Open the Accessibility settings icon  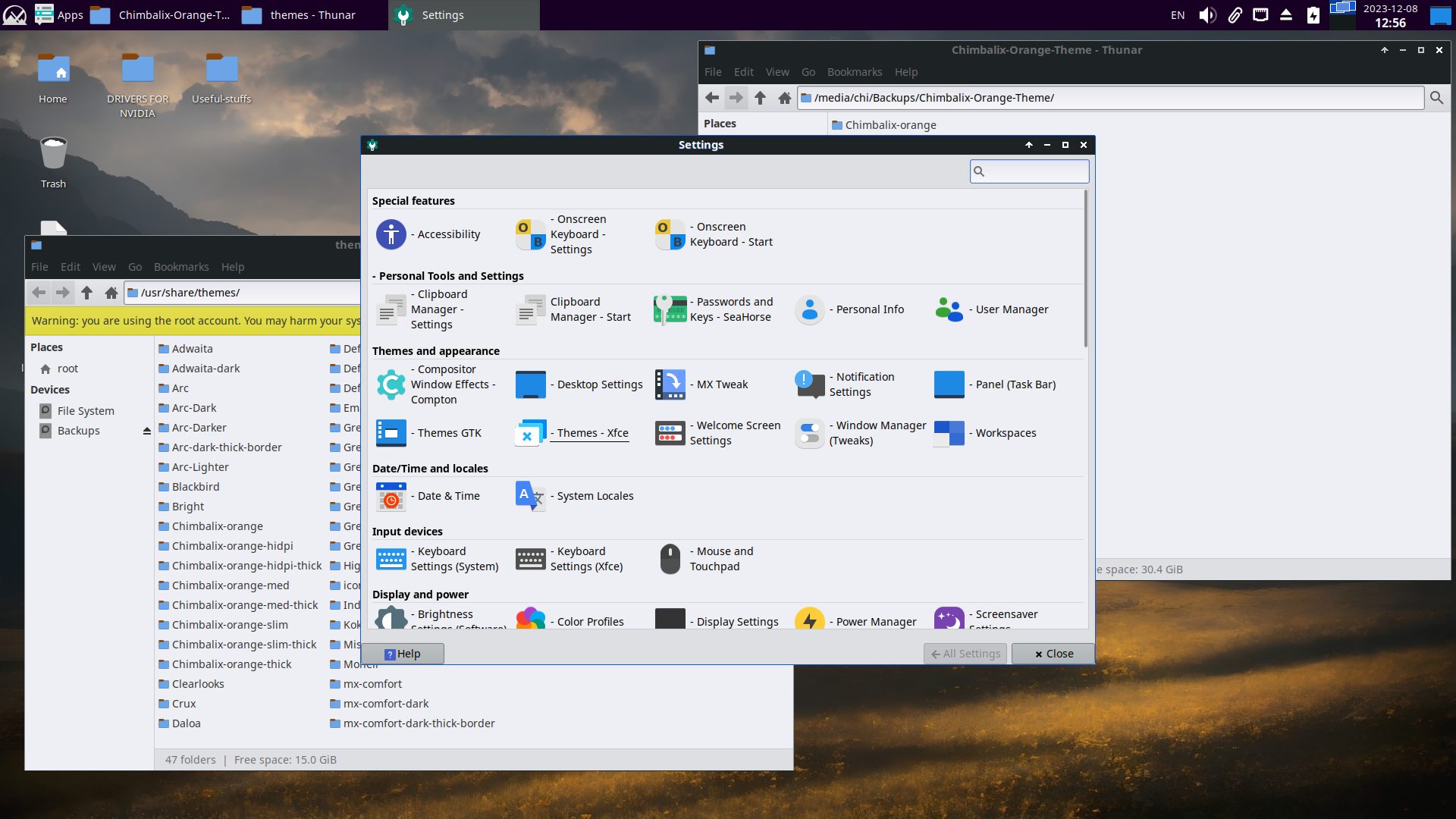391,234
